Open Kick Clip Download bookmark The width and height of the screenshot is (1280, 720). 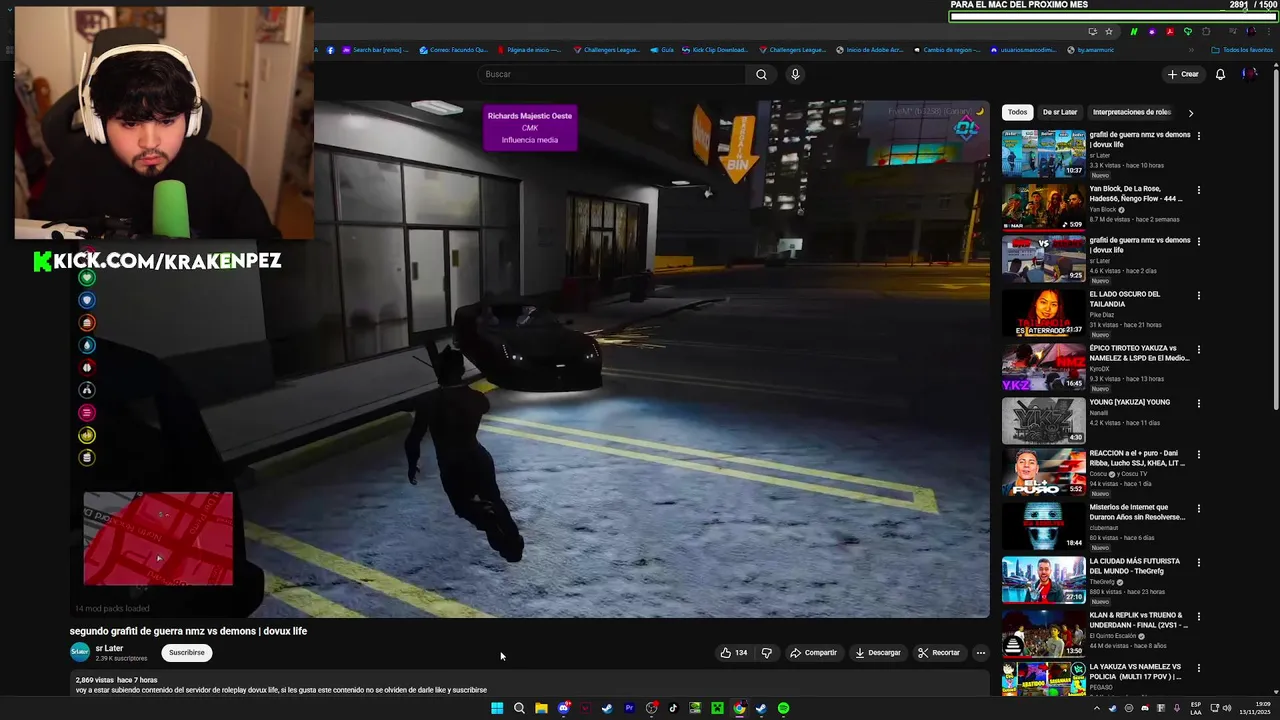[x=714, y=50]
